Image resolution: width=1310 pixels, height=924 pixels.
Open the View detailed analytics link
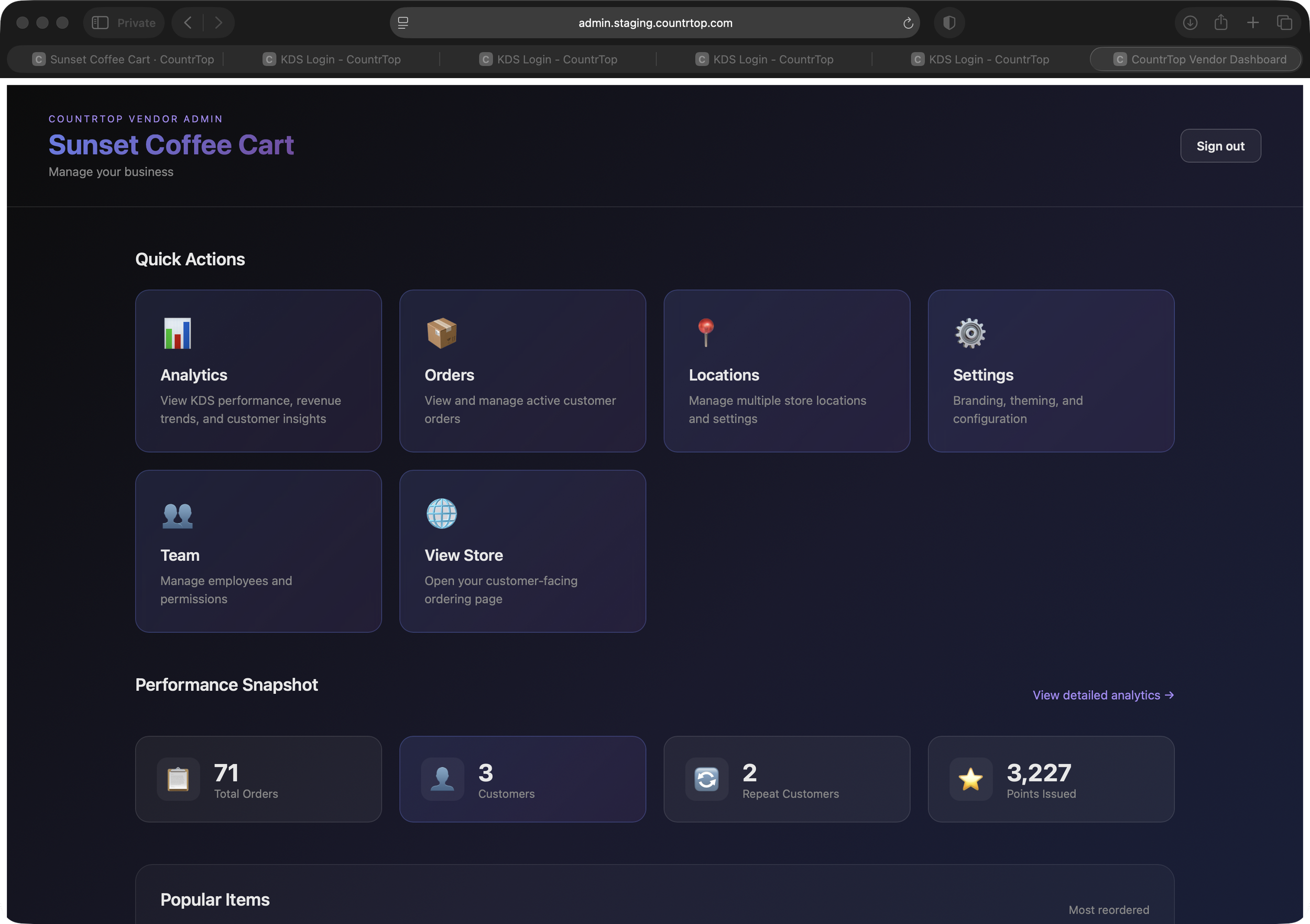(x=1102, y=695)
